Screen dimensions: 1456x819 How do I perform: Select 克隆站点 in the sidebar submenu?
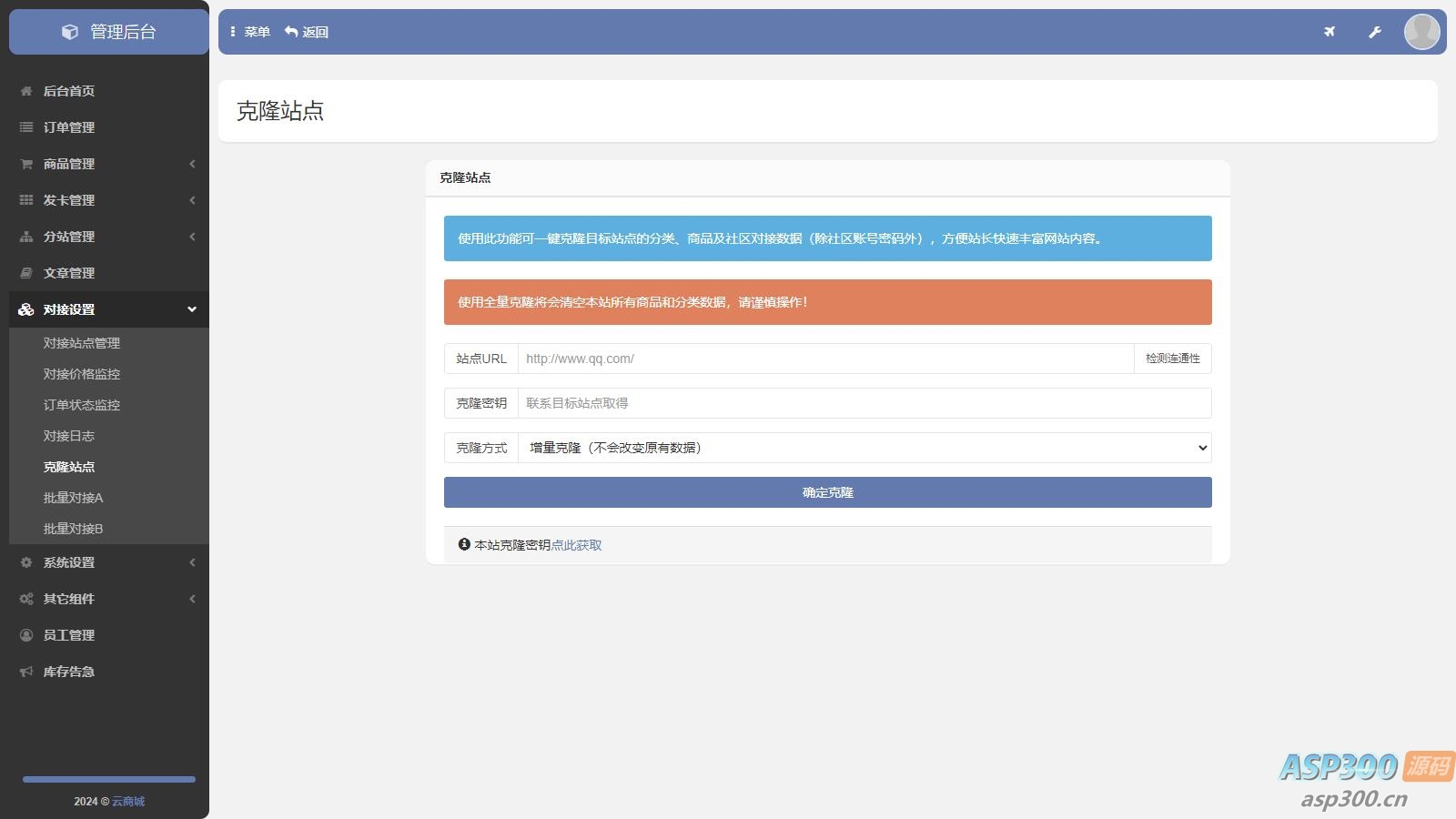coord(69,467)
